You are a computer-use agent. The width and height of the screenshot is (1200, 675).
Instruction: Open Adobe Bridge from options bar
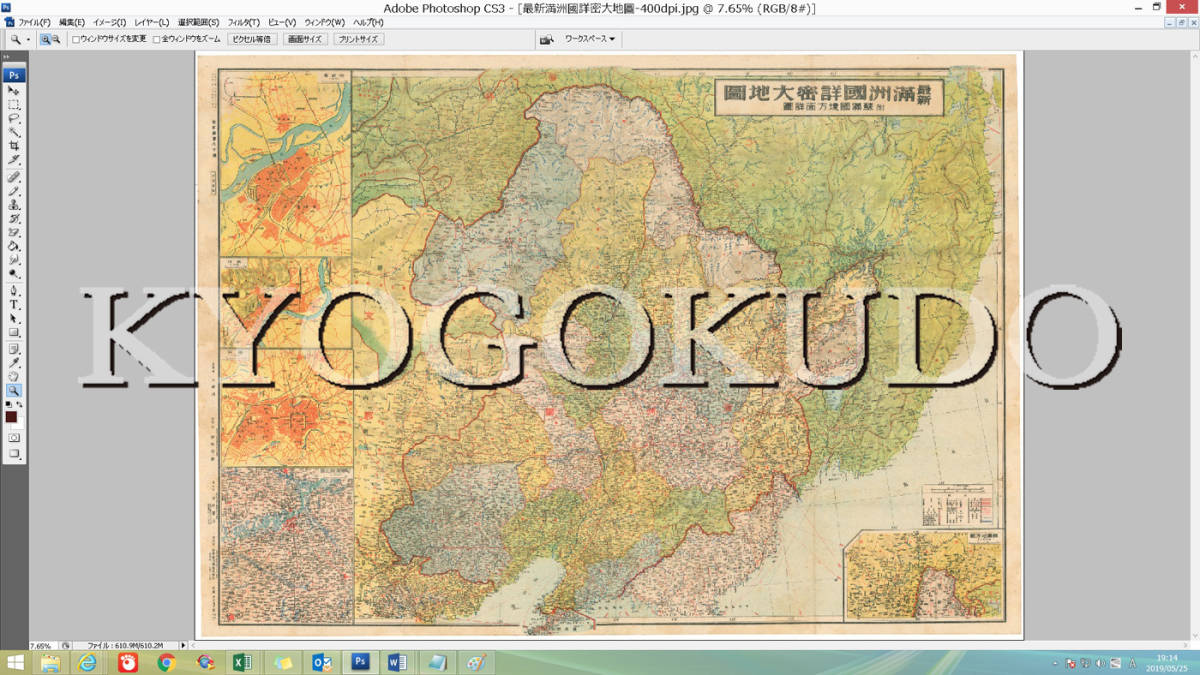click(547, 40)
